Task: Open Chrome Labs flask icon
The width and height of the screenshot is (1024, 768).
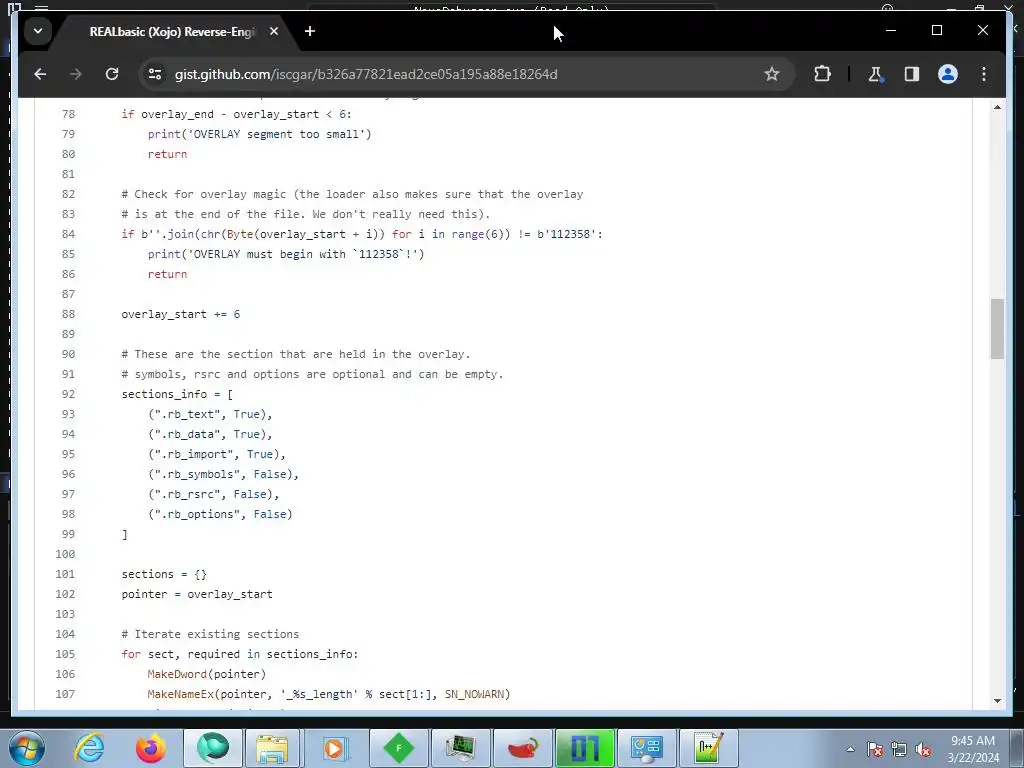Action: 876,74
